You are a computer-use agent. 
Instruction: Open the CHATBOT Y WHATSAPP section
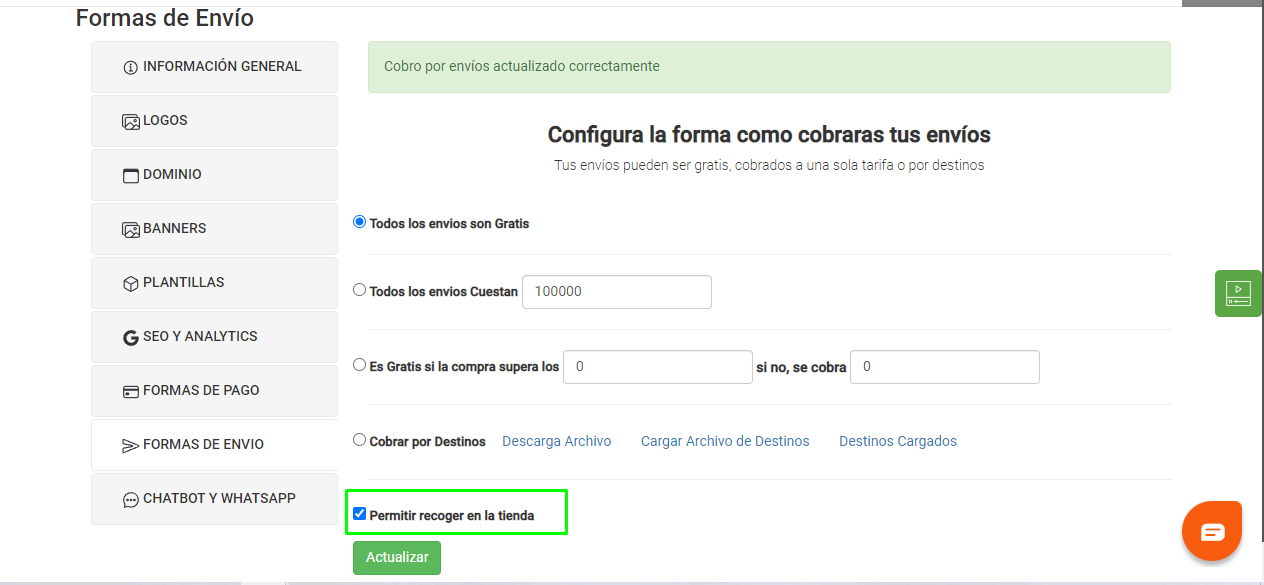pos(214,498)
